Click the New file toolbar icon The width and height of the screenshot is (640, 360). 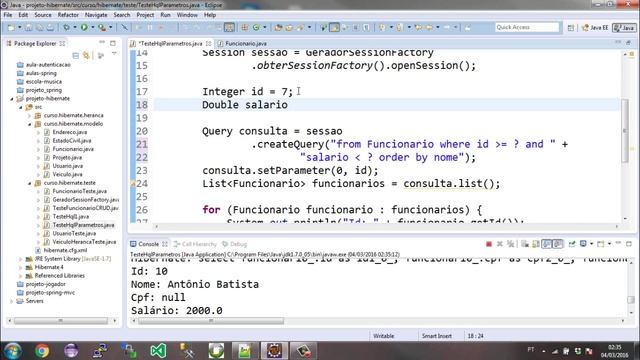(x=11, y=27)
